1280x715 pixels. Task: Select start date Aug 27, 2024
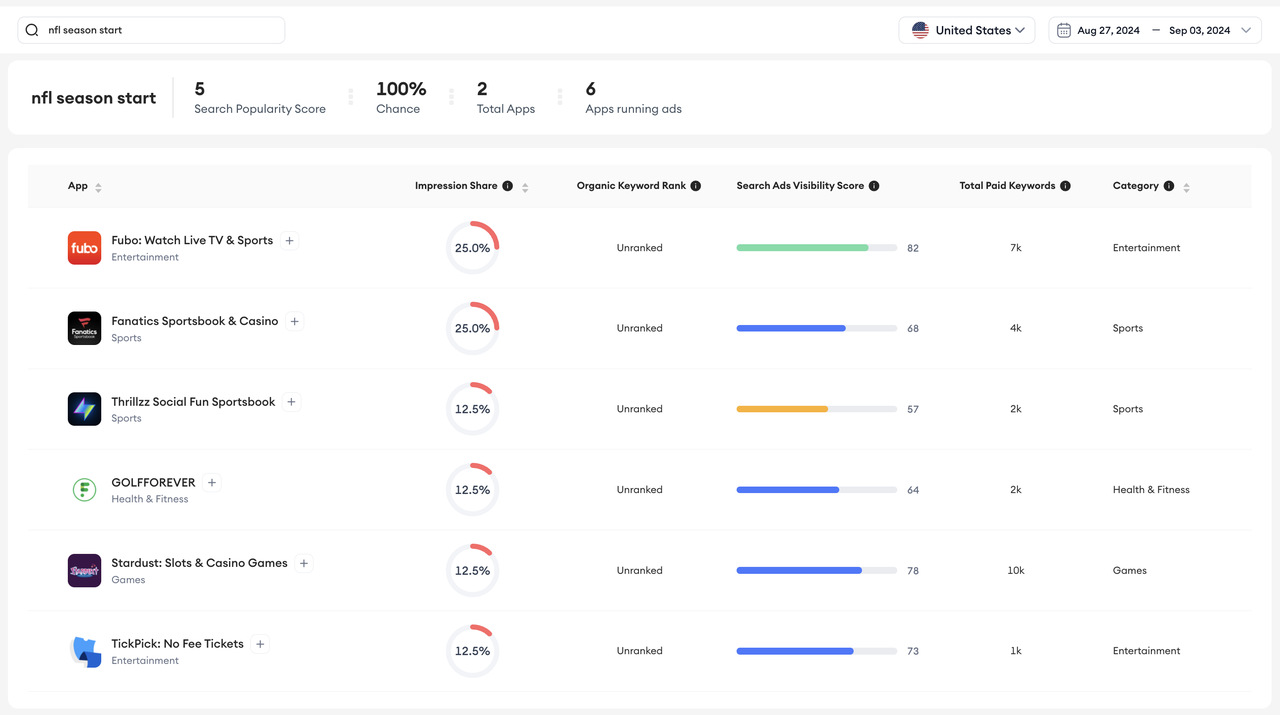(x=1108, y=30)
